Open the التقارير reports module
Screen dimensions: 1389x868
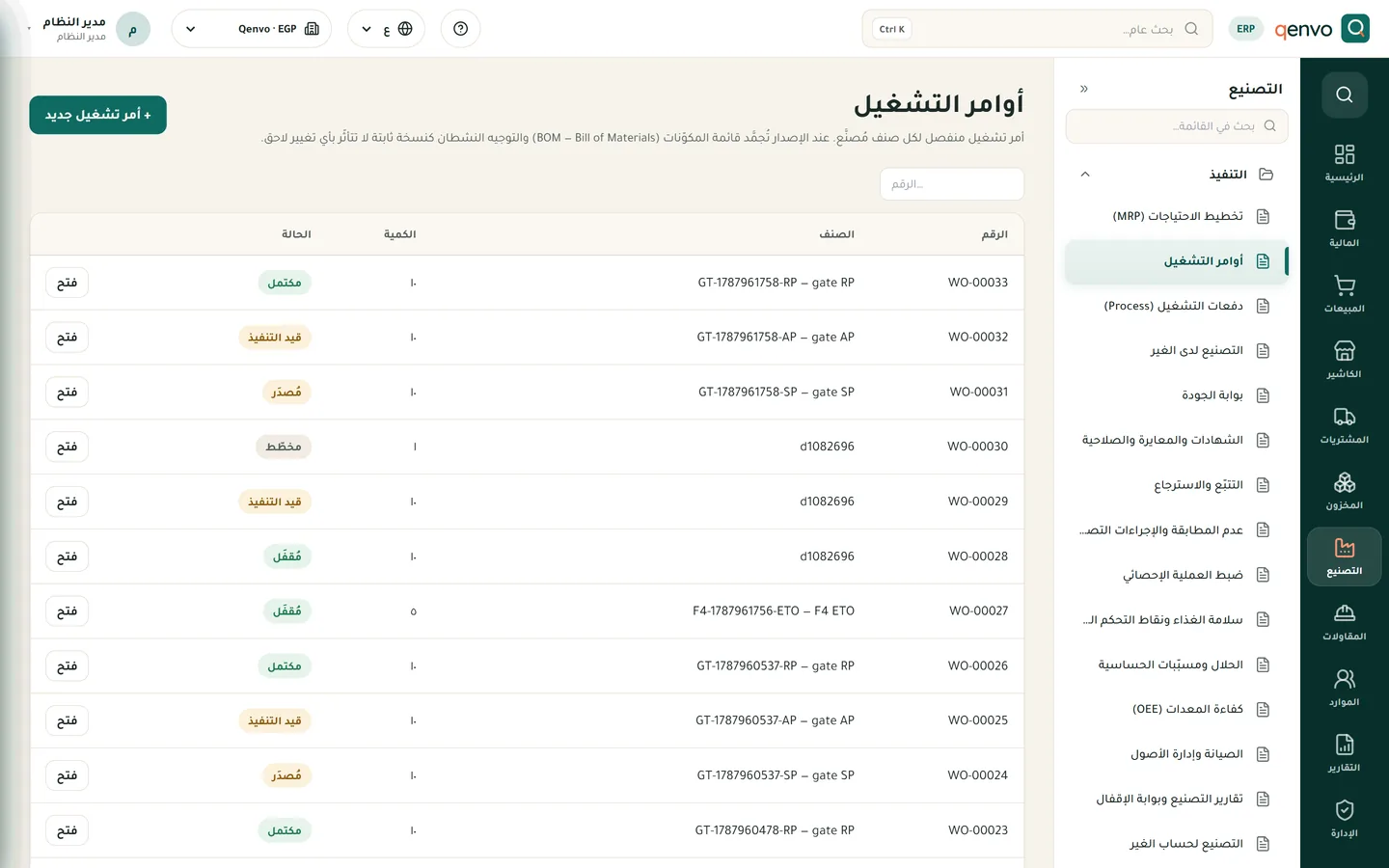pyautogui.click(x=1345, y=753)
